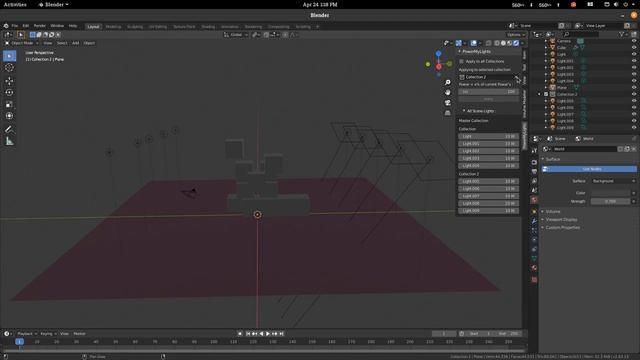640x360 pixels.
Task: Adjust the power percentage slider
Action: pos(488,92)
